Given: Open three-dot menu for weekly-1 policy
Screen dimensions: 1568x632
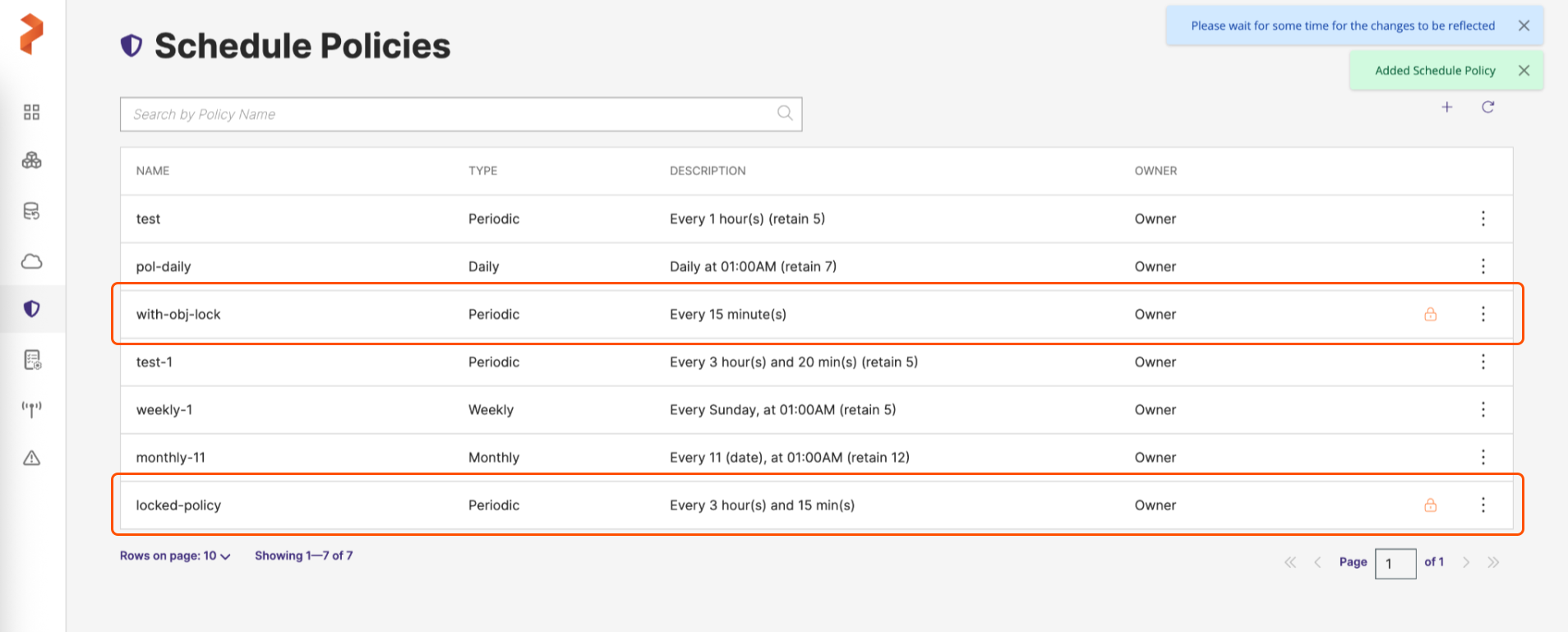Looking at the screenshot, I should point(1483,409).
